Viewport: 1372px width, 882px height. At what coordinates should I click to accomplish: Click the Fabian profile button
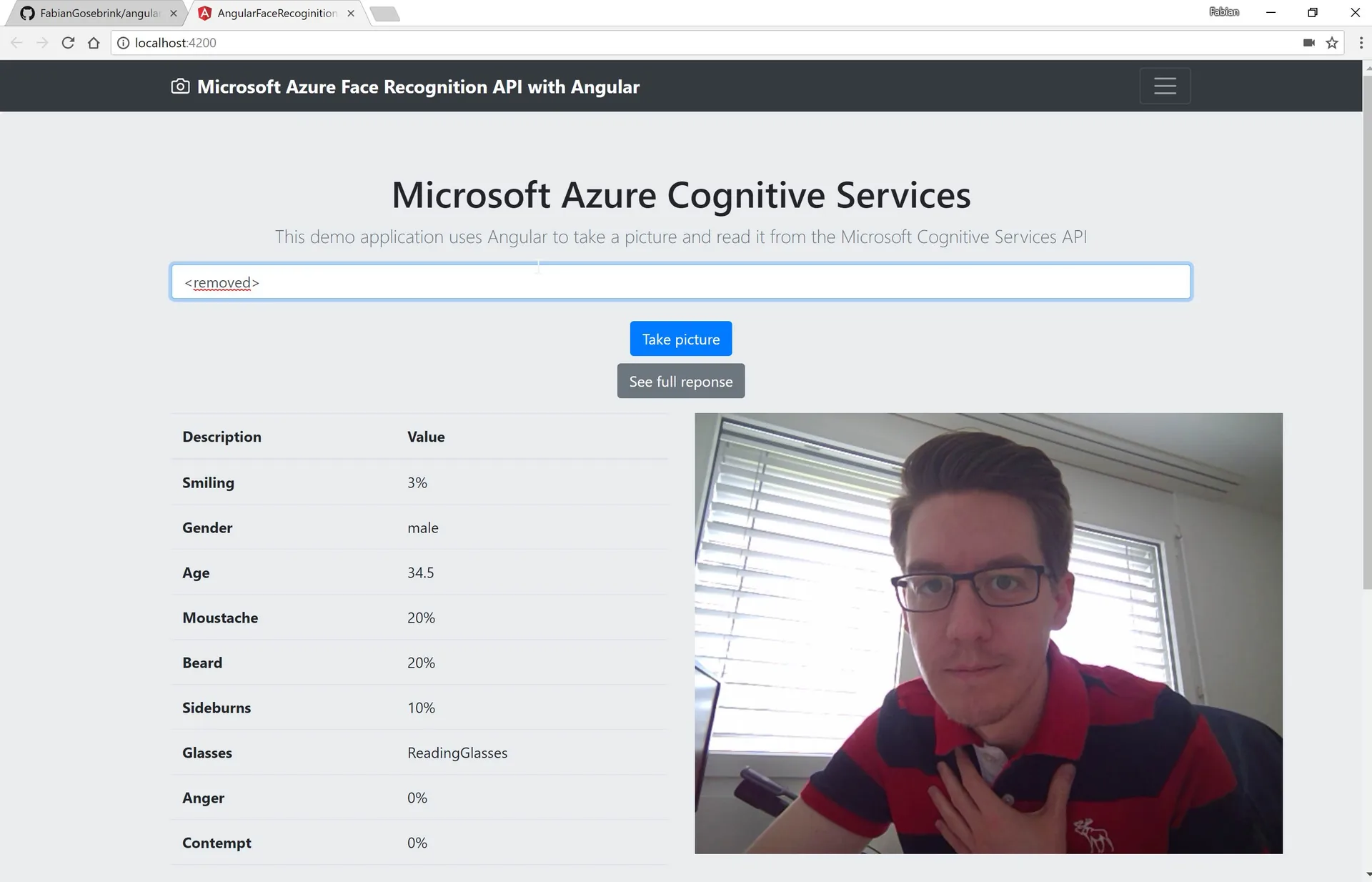click(1224, 12)
